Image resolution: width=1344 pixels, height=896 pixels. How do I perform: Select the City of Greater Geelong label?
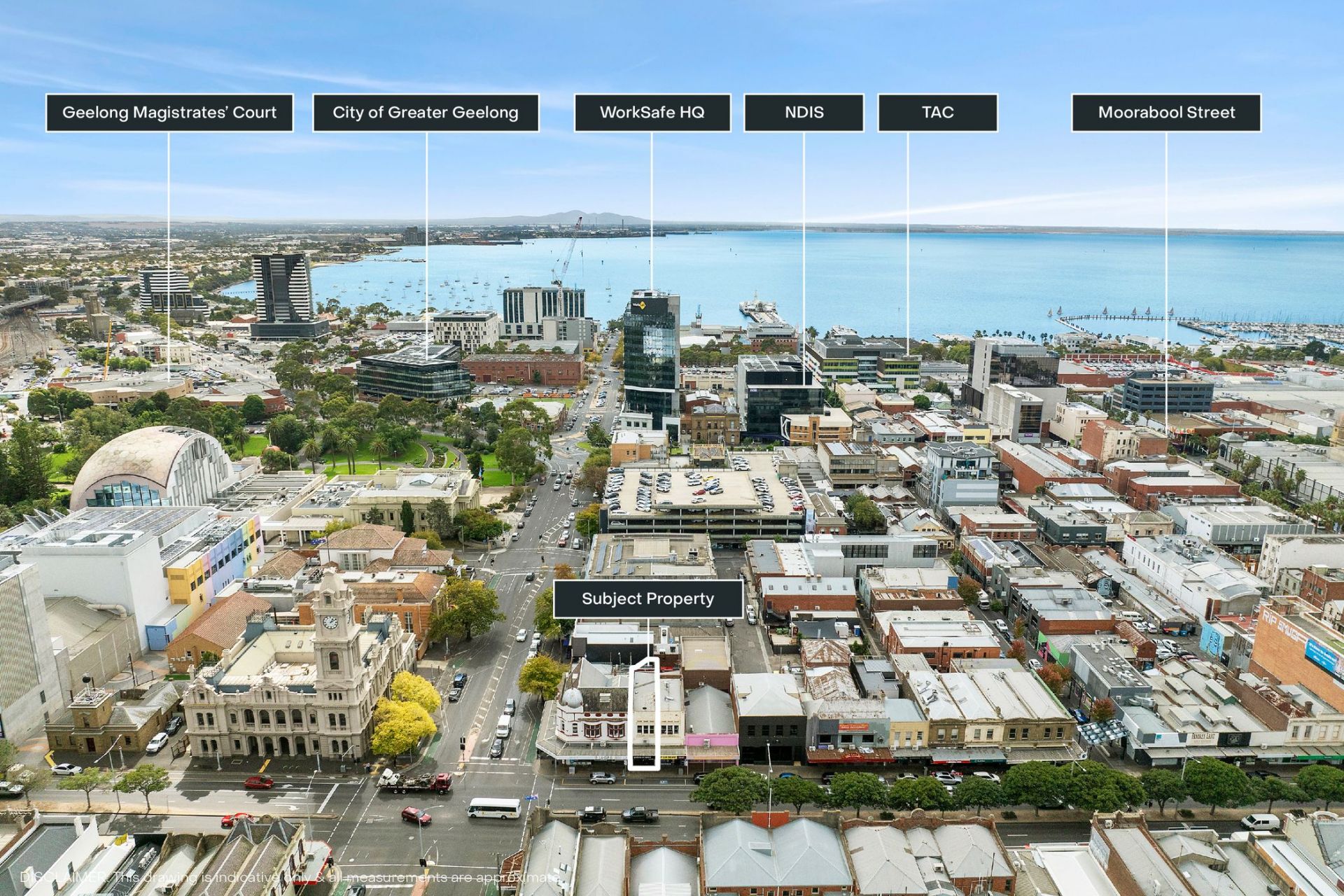tap(425, 113)
